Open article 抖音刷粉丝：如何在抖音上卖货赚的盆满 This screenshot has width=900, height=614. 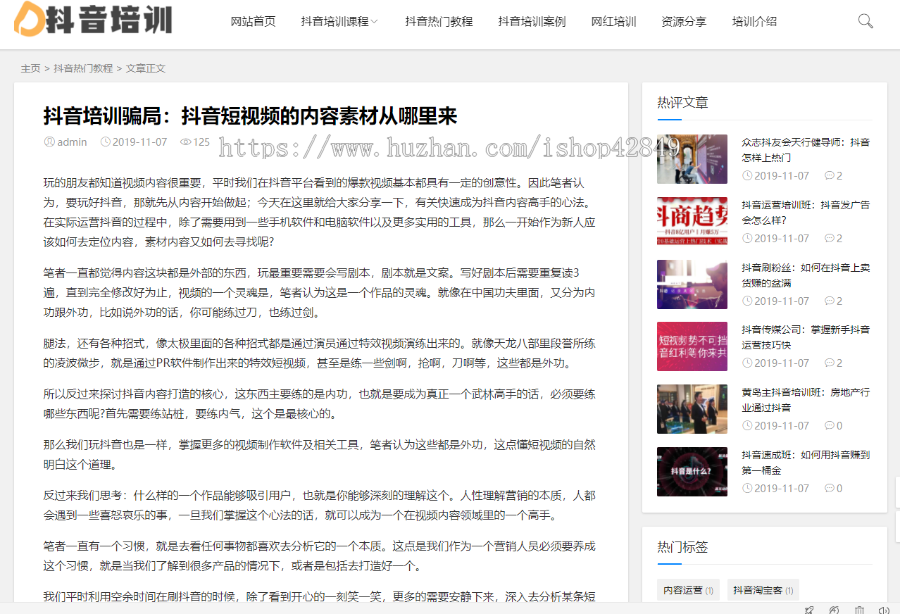tap(805, 275)
